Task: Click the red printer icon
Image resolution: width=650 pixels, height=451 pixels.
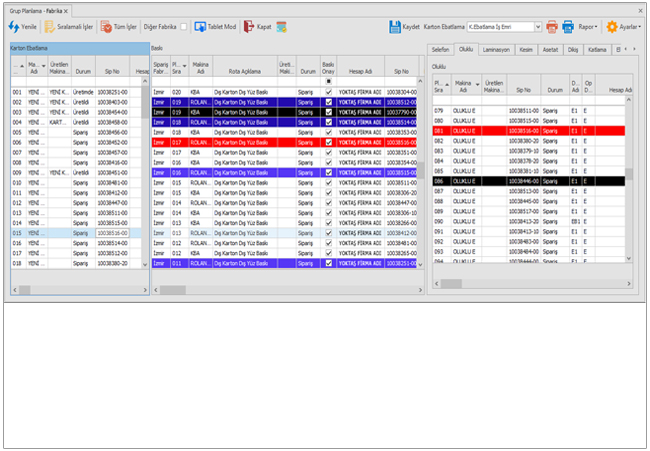Action: pos(552,27)
